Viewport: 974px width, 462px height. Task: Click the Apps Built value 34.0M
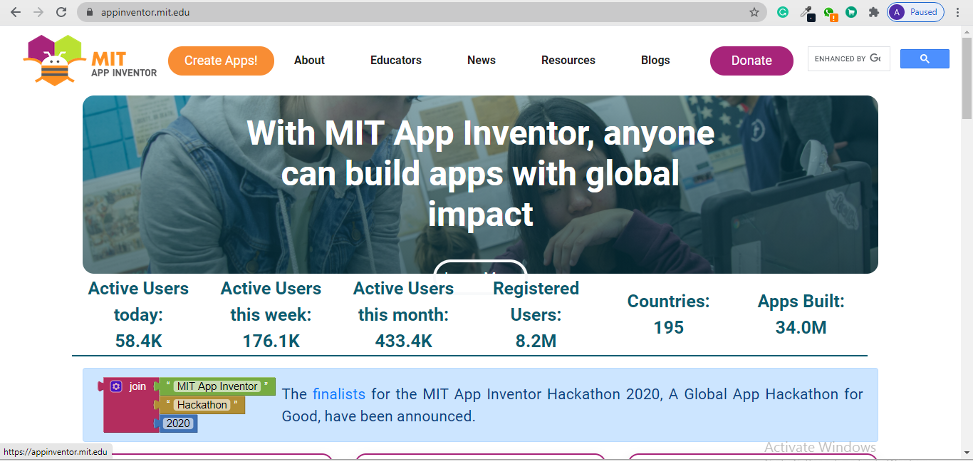click(801, 327)
